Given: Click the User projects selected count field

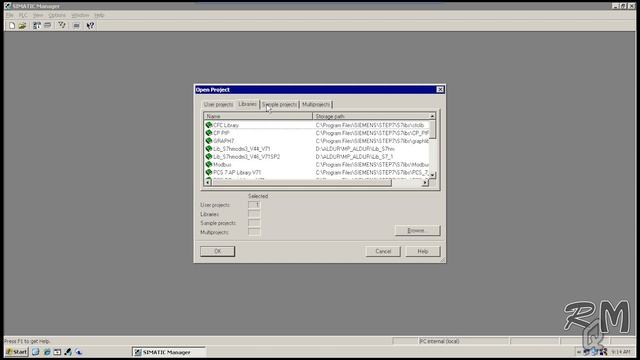Looking at the screenshot, I should click(254, 205).
